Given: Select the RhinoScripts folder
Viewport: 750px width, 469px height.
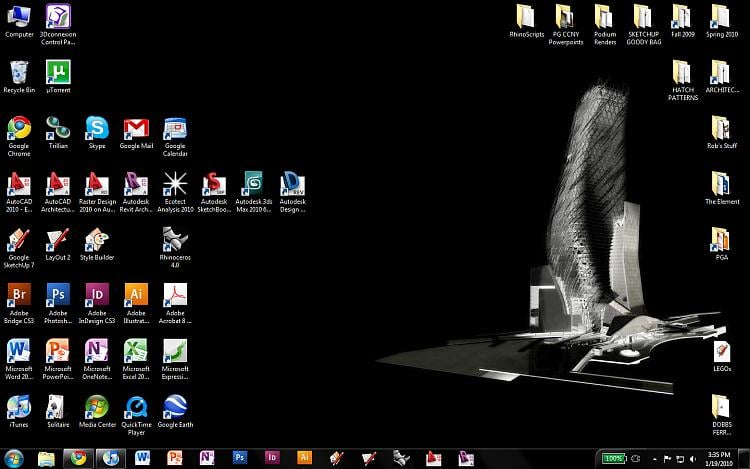Looking at the screenshot, I should (x=527, y=20).
